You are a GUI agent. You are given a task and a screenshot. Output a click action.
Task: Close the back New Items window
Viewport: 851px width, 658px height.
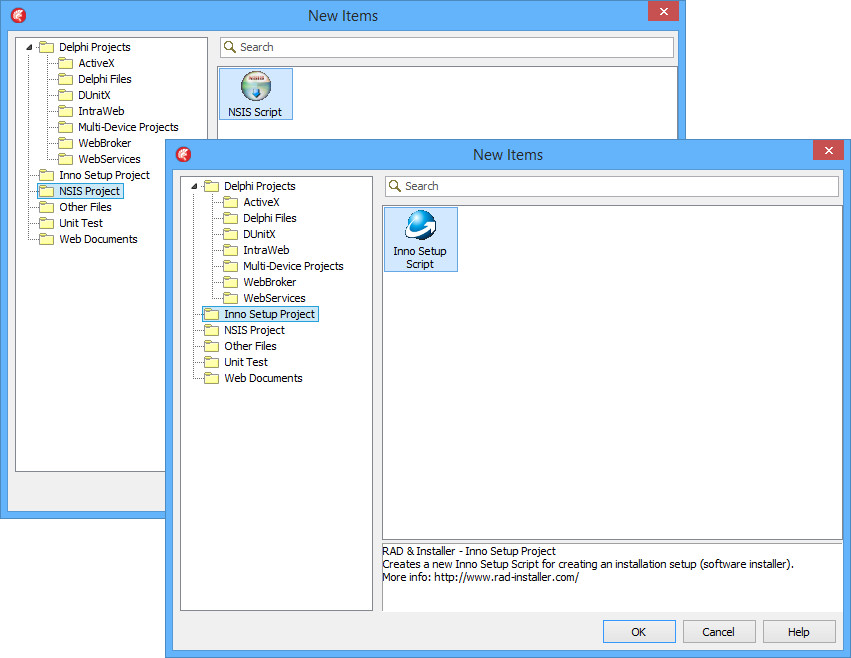[663, 11]
